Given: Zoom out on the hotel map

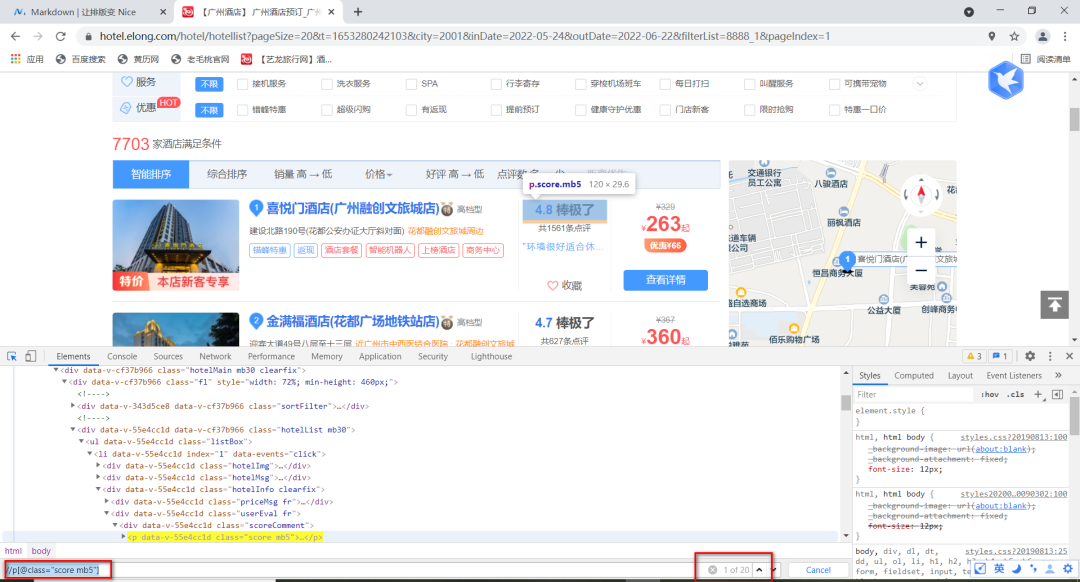Looking at the screenshot, I should click(x=921, y=270).
